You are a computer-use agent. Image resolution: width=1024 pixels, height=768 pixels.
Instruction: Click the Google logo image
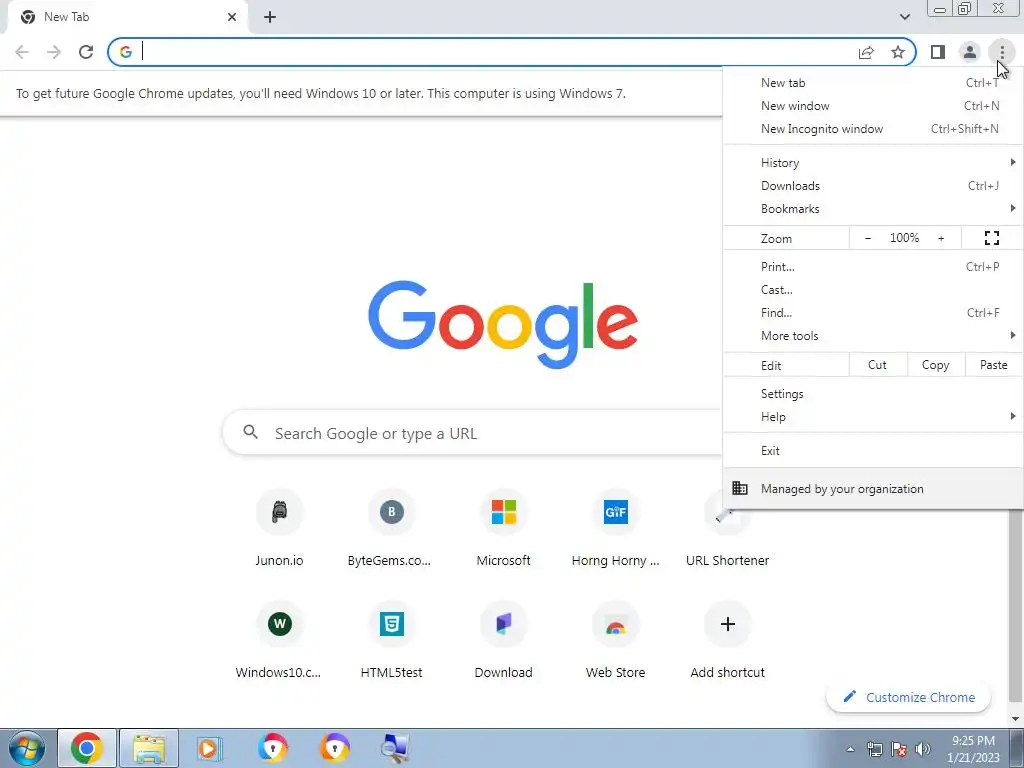(504, 324)
